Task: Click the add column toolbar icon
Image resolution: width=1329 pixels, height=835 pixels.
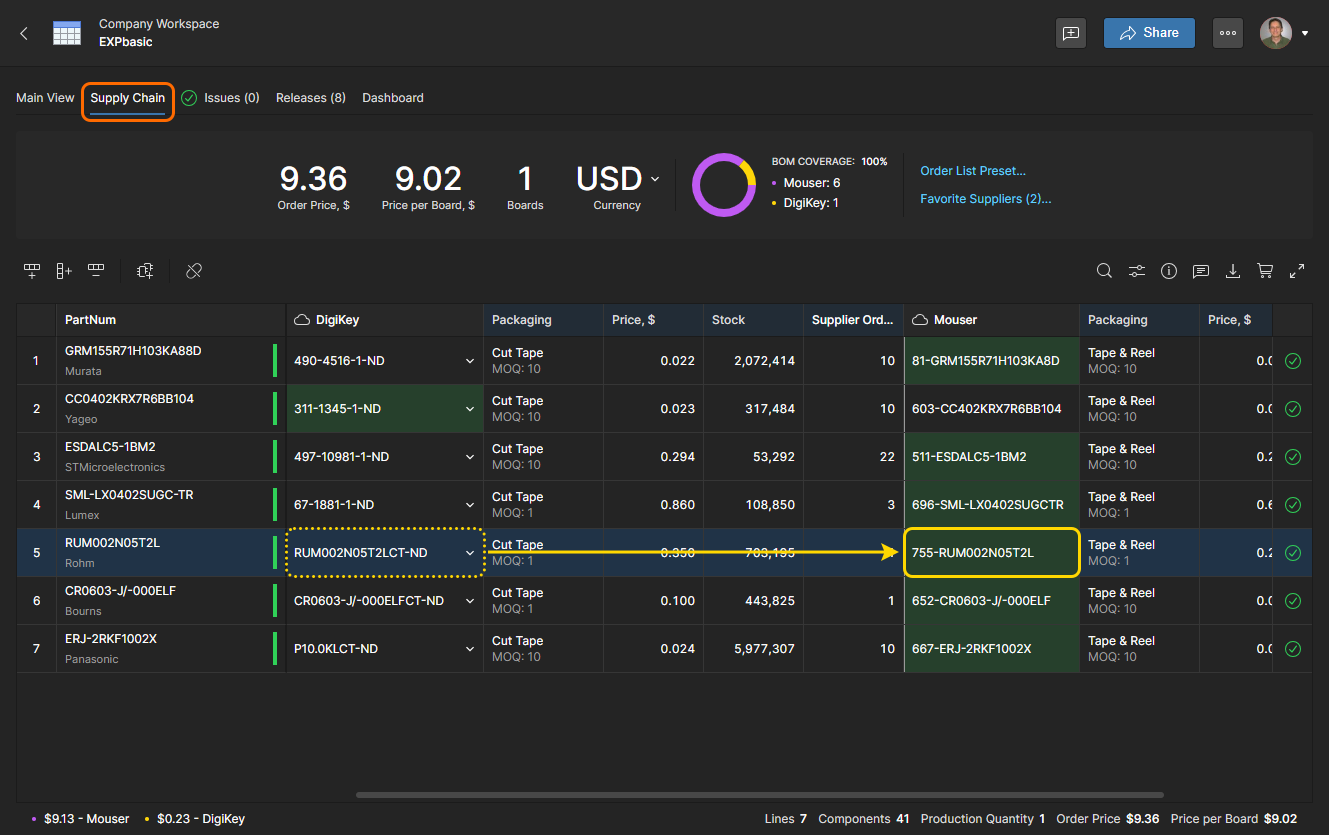Action: pos(64,270)
